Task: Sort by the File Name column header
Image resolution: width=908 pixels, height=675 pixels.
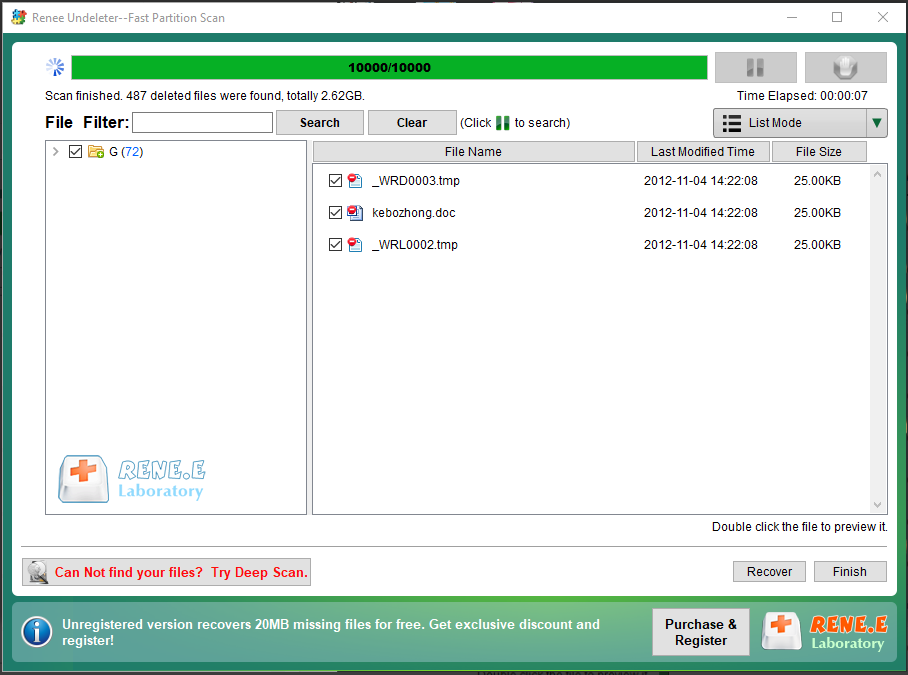Action: point(473,152)
